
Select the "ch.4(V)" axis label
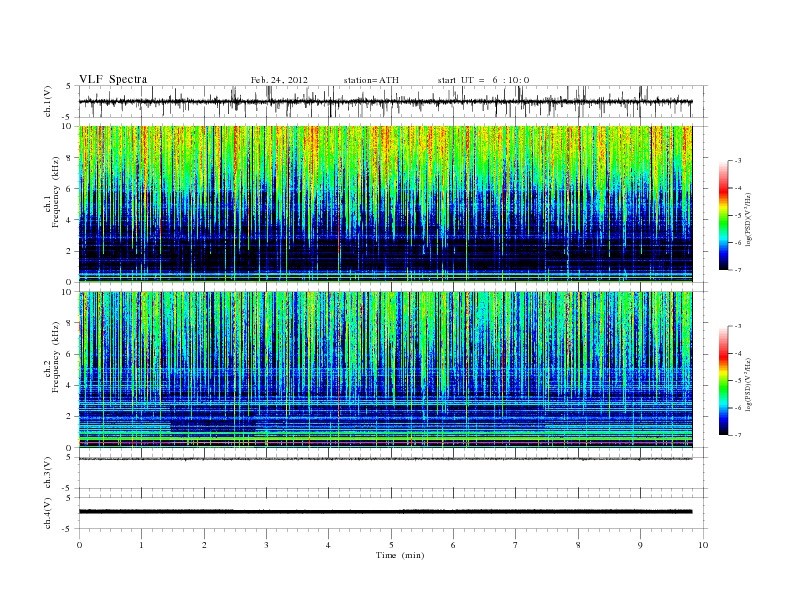coord(48,513)
